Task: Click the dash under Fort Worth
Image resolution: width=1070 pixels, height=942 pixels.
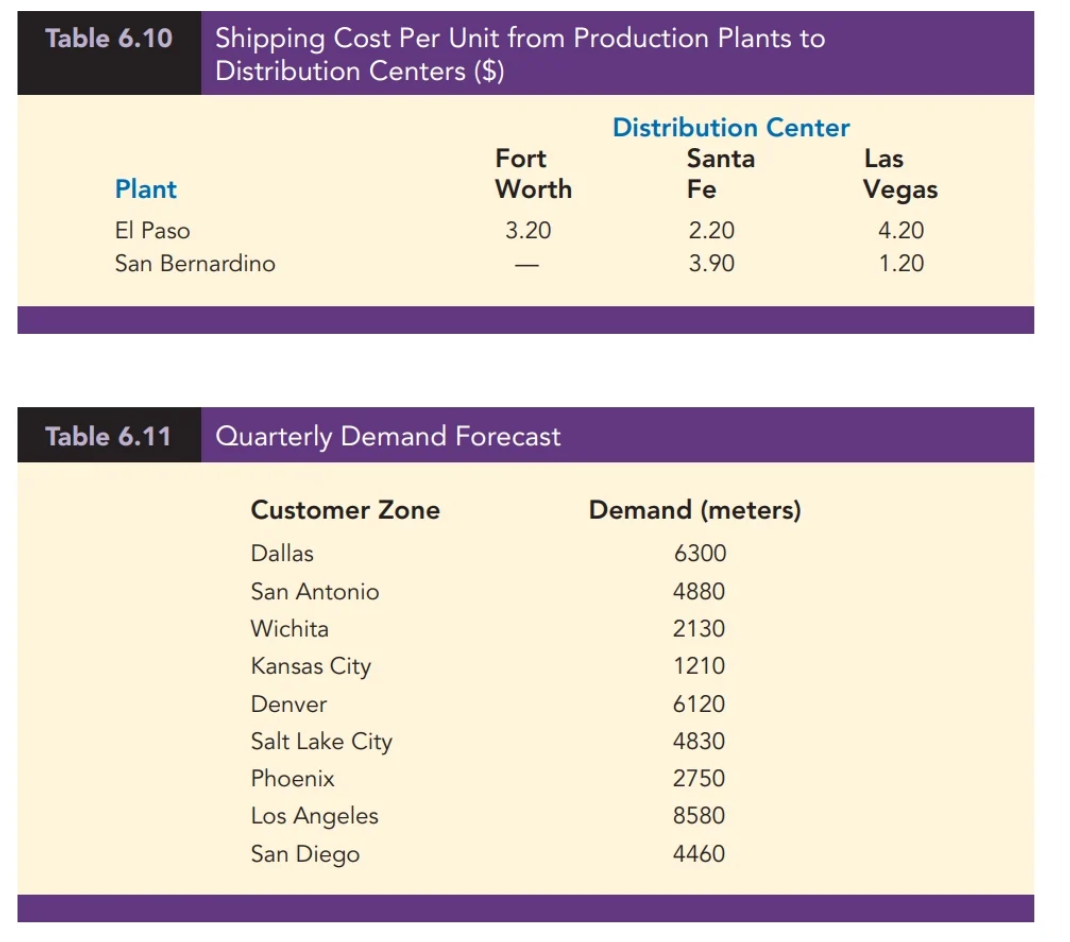Action: point(528,266)
